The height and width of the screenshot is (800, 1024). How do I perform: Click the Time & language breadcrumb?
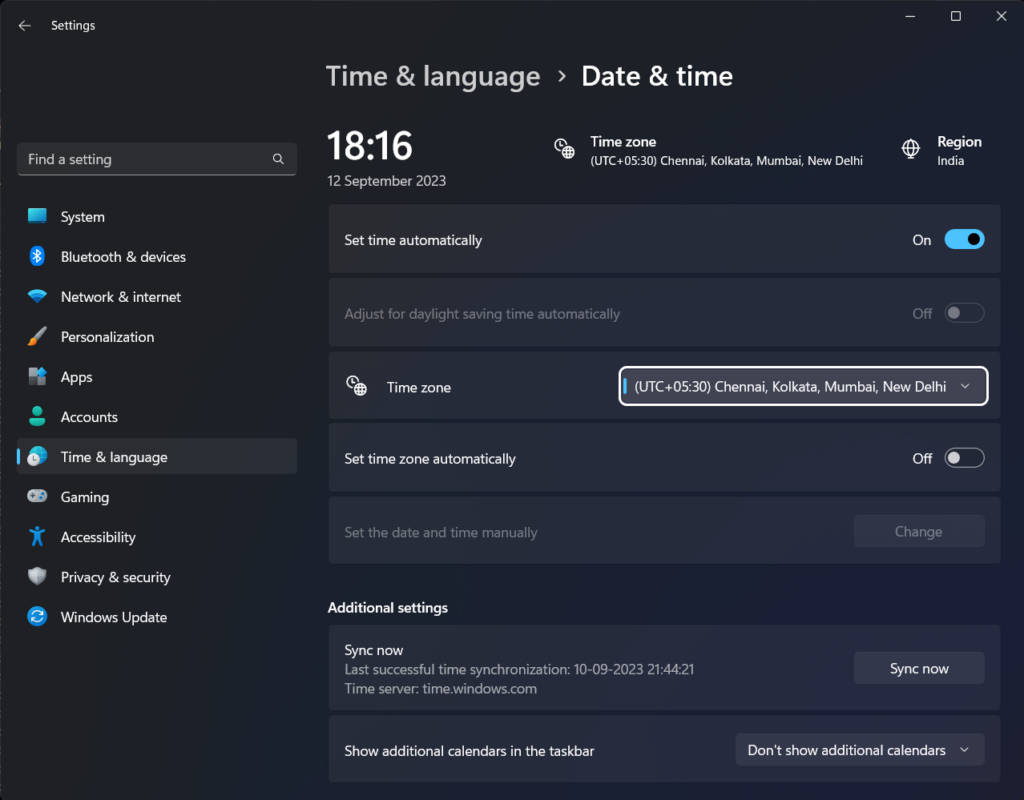[433, 76]
